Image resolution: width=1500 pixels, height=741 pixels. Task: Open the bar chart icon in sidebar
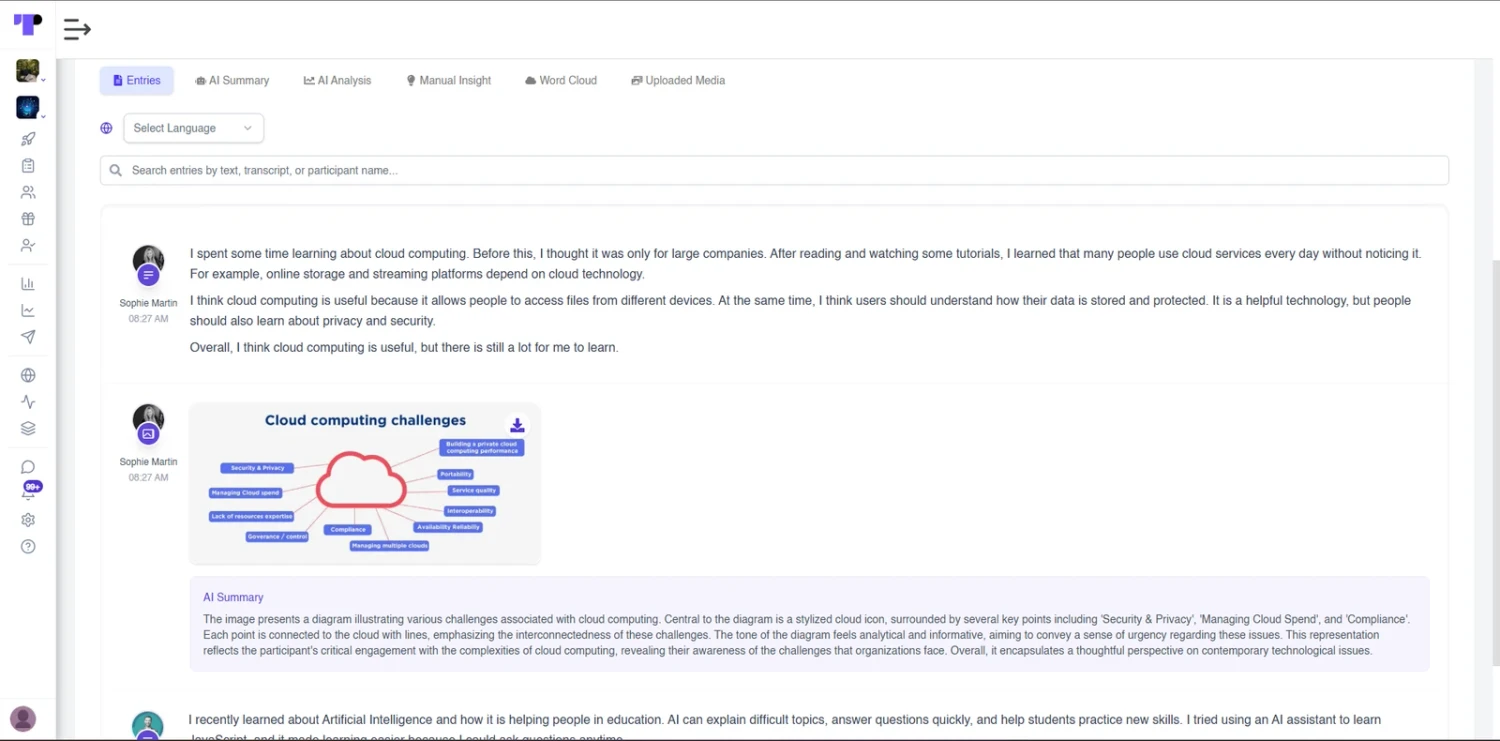point(28,284)
